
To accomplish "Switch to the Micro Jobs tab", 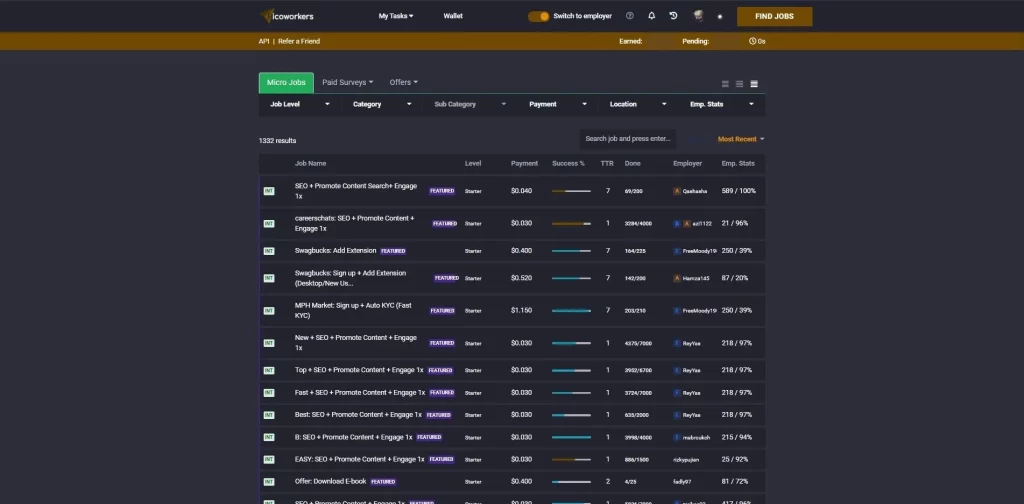I will 286,83.
